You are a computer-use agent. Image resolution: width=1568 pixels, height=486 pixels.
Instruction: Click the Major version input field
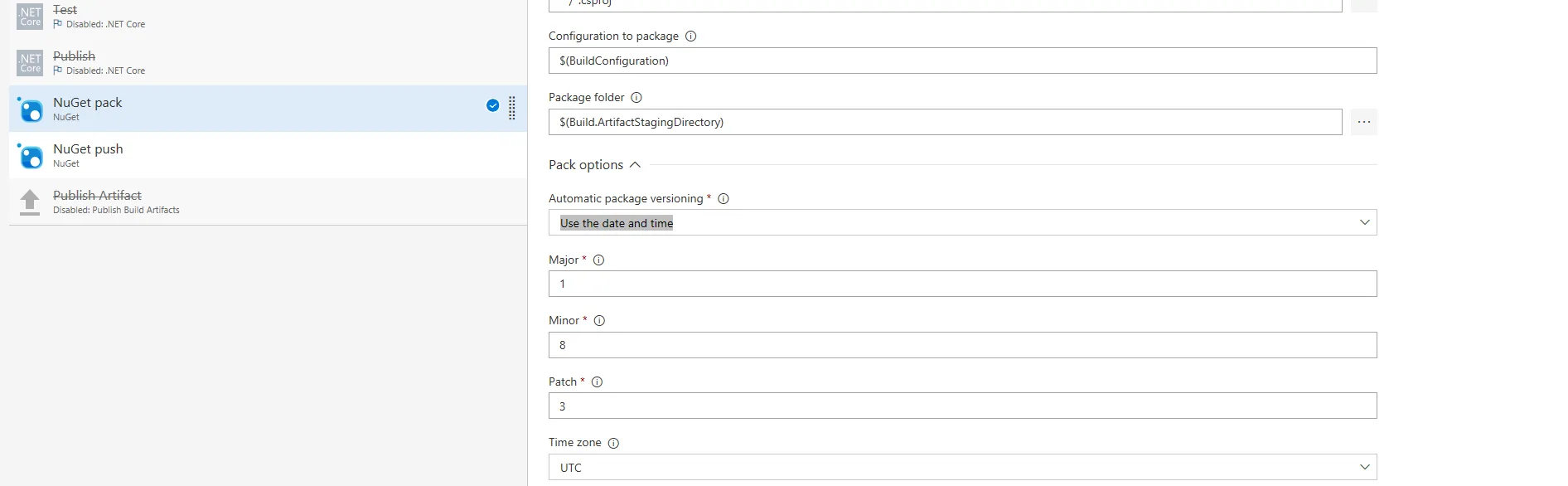961,284
